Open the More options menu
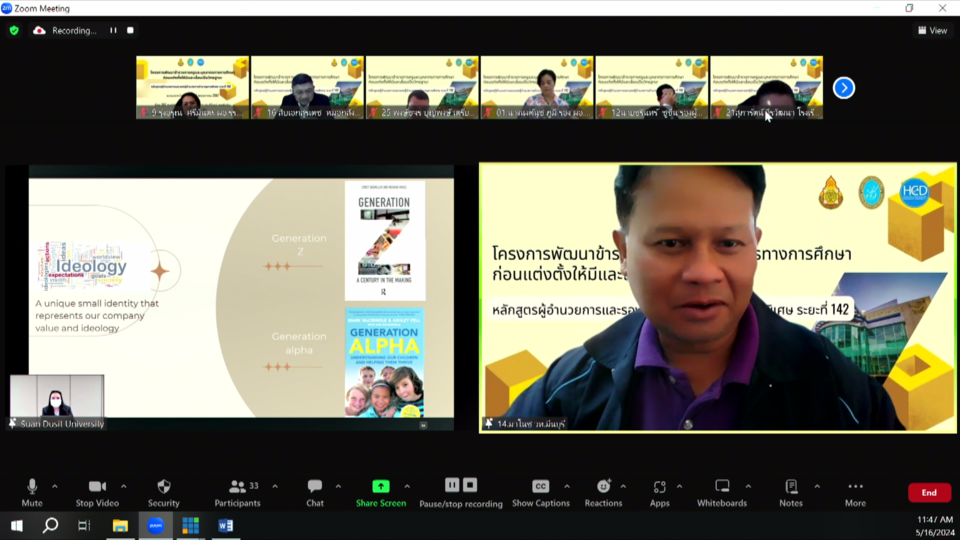Image resolution: width=960 pixels, height=540 pixels. click(x=855, y=493)
